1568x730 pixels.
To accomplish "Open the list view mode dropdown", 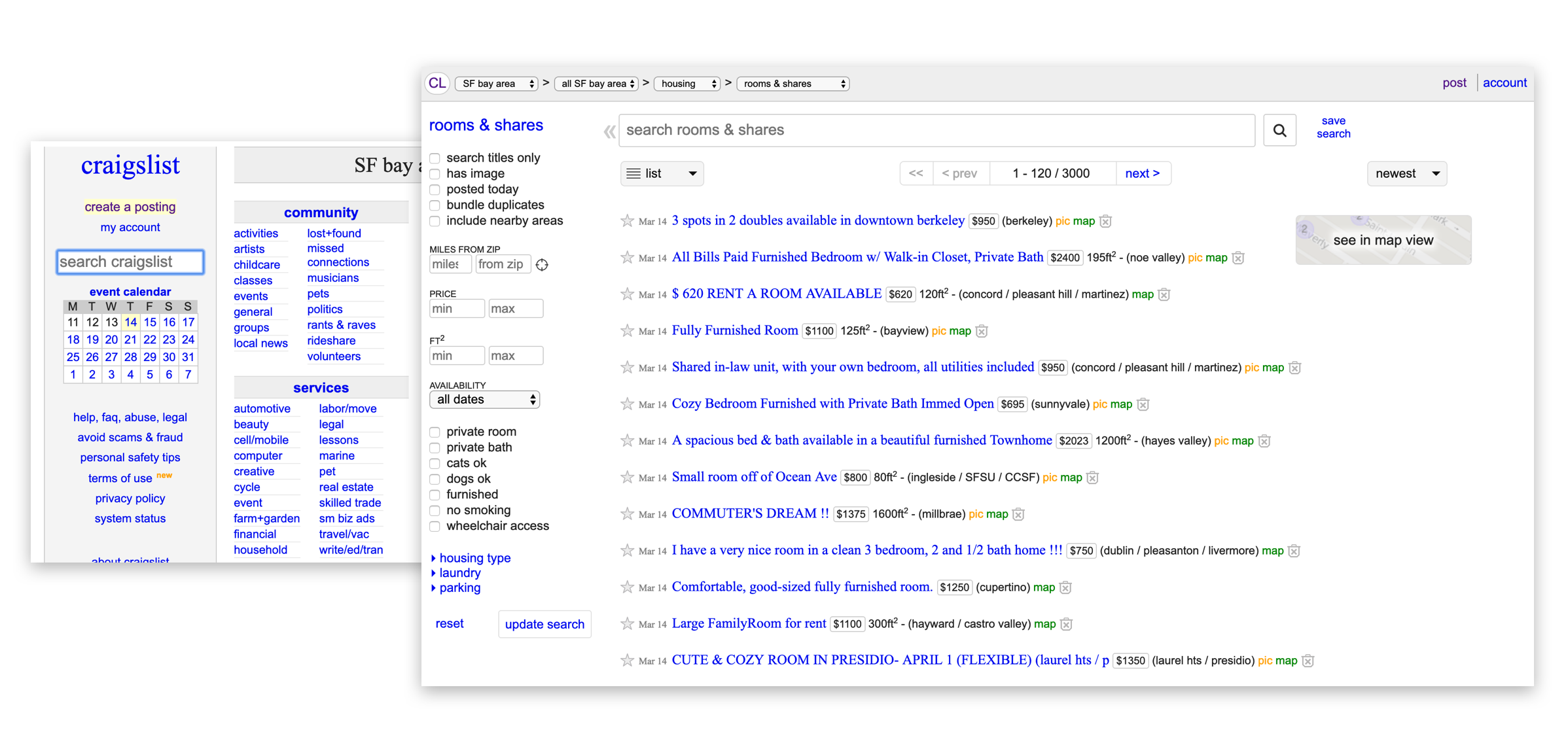I will (662, 174).
